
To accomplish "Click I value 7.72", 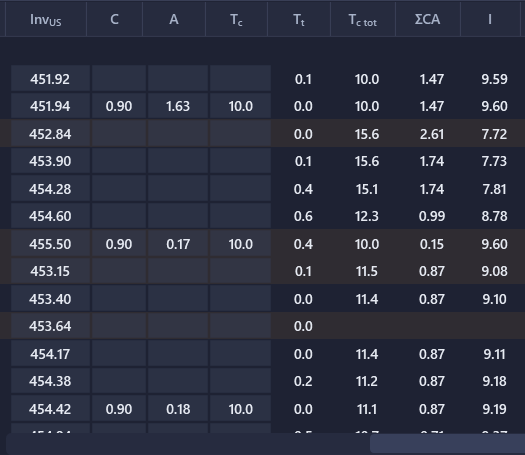I will [x=494, y=134].
